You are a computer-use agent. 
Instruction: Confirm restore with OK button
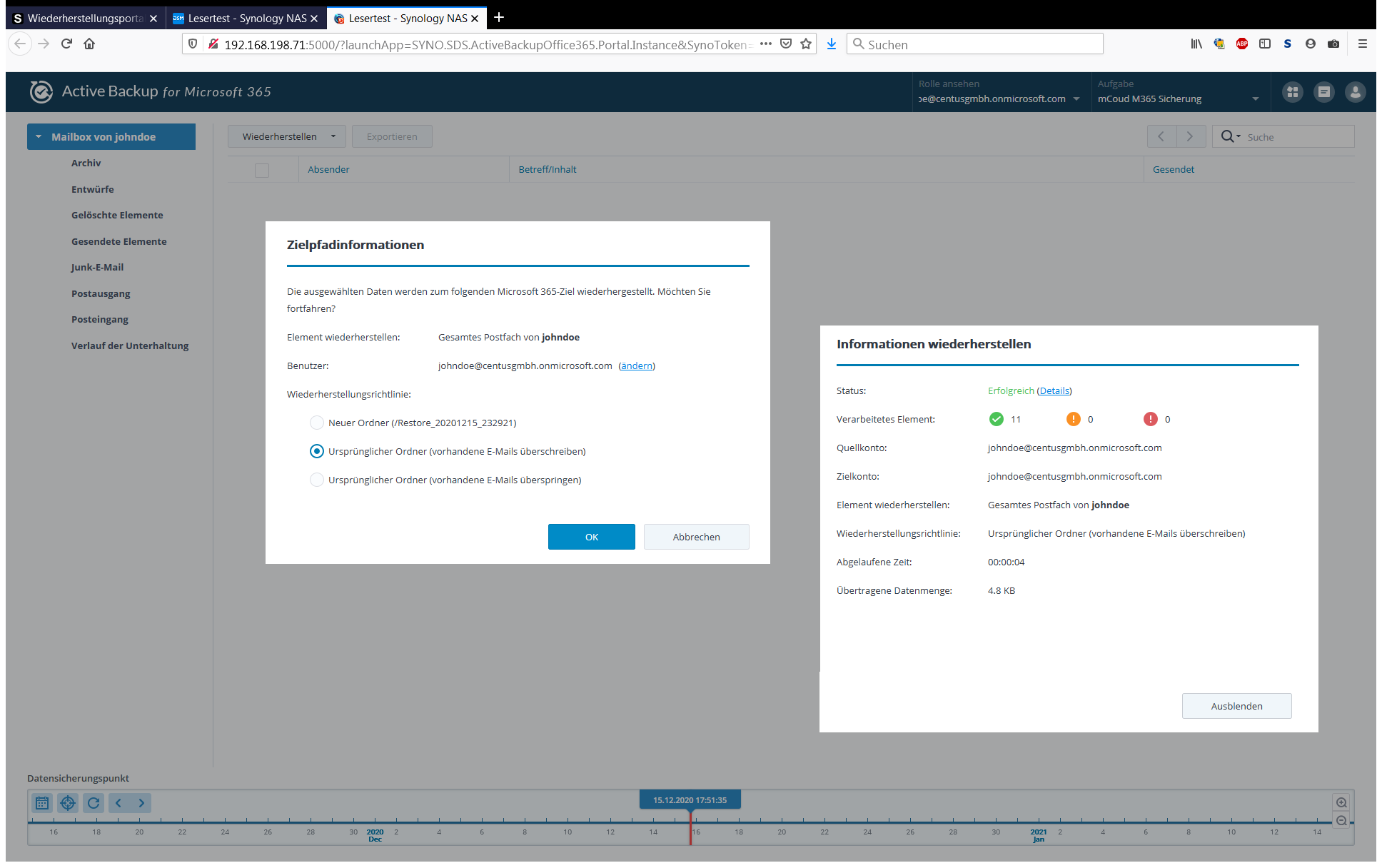[591, 537]
